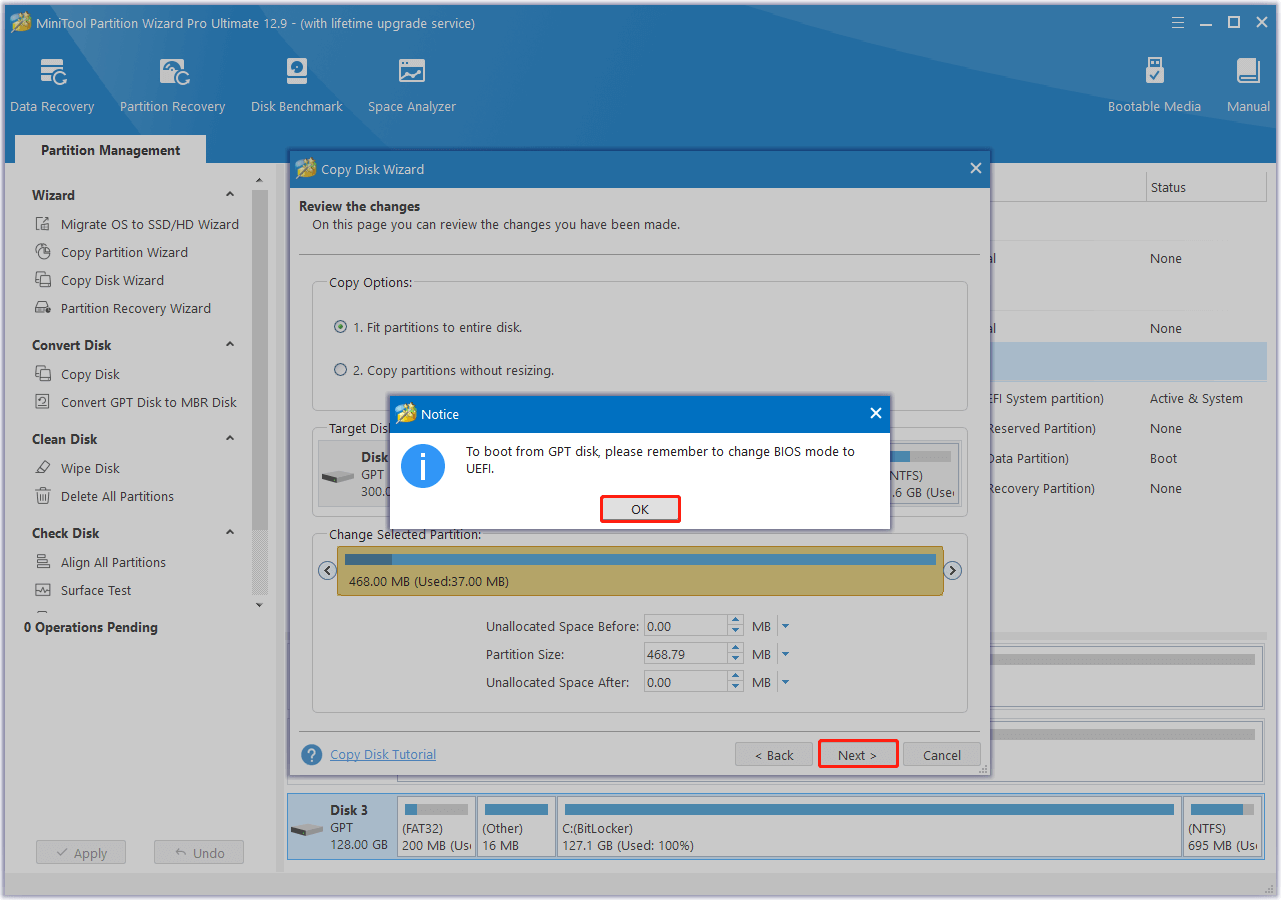This screenshot has width=1282, height=901.
Task: Choose Convert GPT Disk to MBR Disk
Action: coord(136,402)
